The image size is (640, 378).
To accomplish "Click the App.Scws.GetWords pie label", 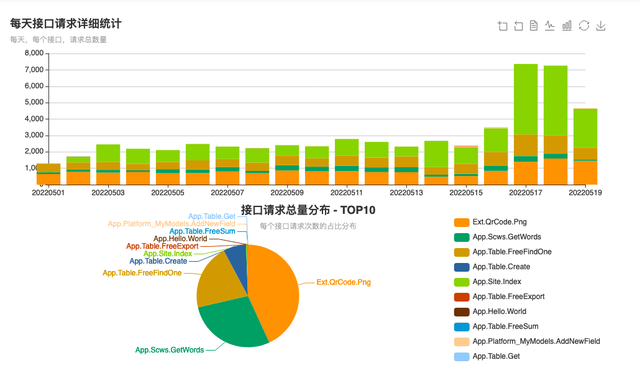I will pyautogui.click(x=169, y=350).
